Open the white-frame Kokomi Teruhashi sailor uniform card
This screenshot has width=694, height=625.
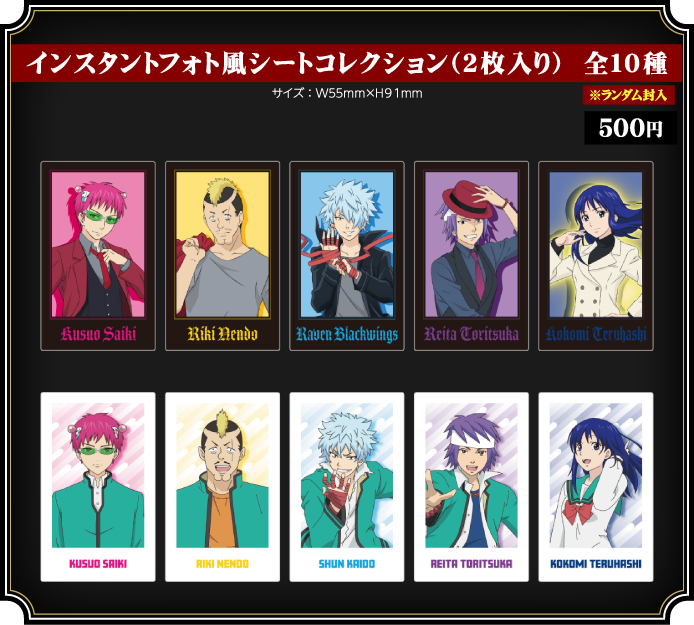tap(596, 487)
